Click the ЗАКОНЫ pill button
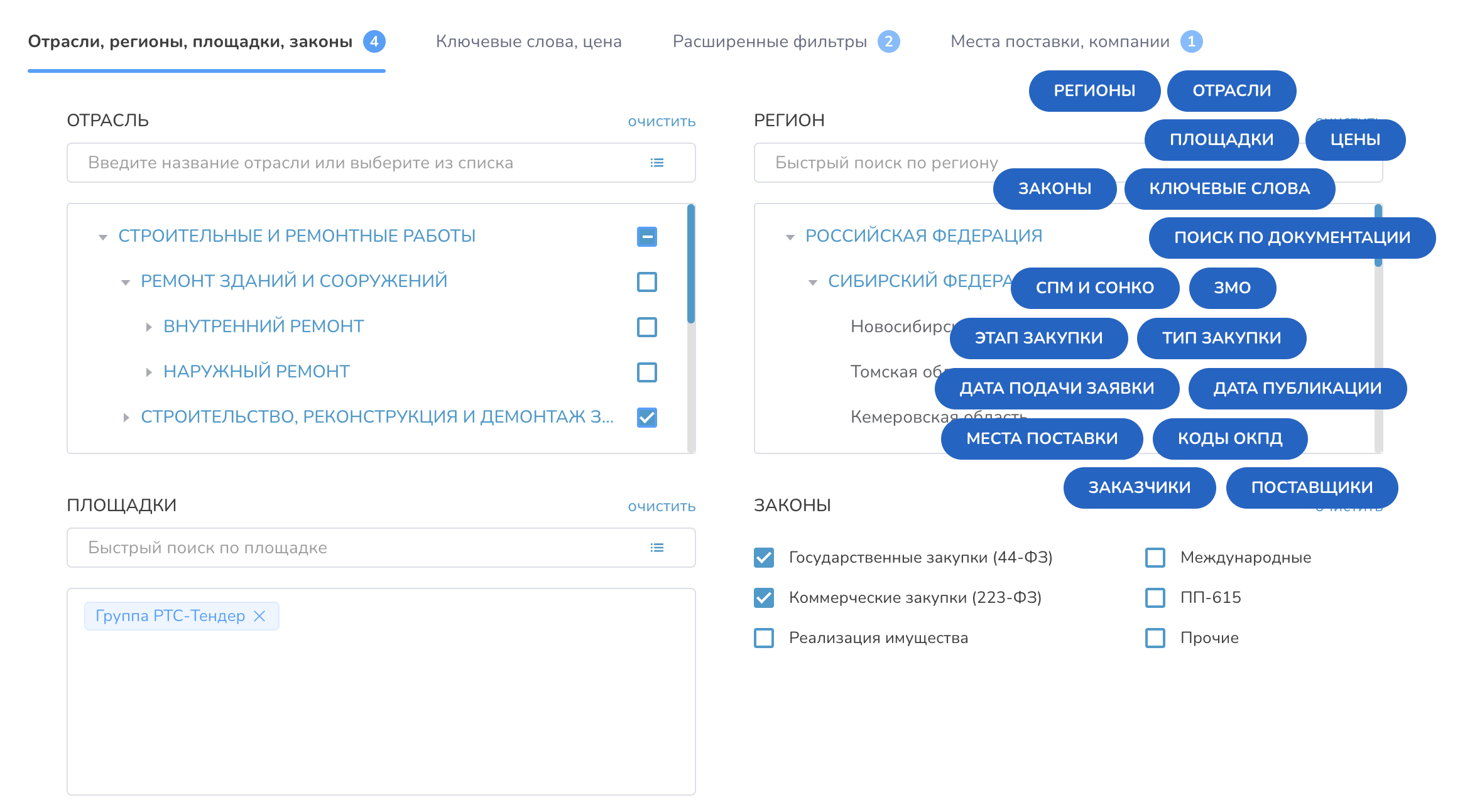This screenshot has width=1465, height=812. click(x=1055, y=189)
